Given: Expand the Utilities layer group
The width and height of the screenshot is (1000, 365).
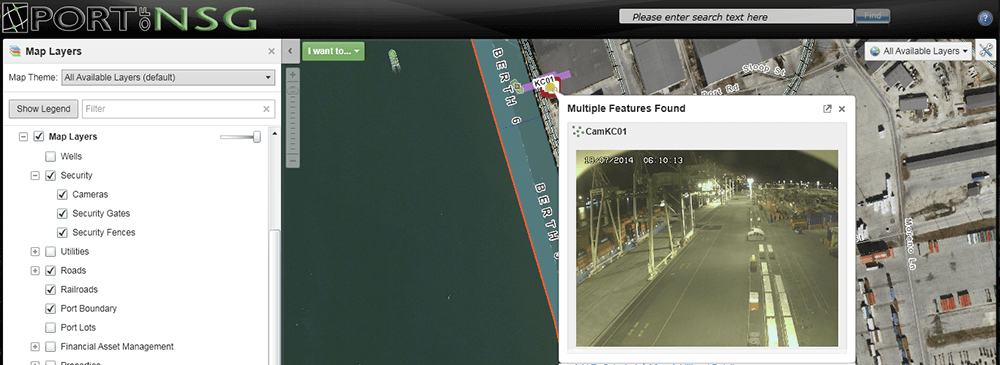Looking at the screenshot, I should tap(35, 251).
